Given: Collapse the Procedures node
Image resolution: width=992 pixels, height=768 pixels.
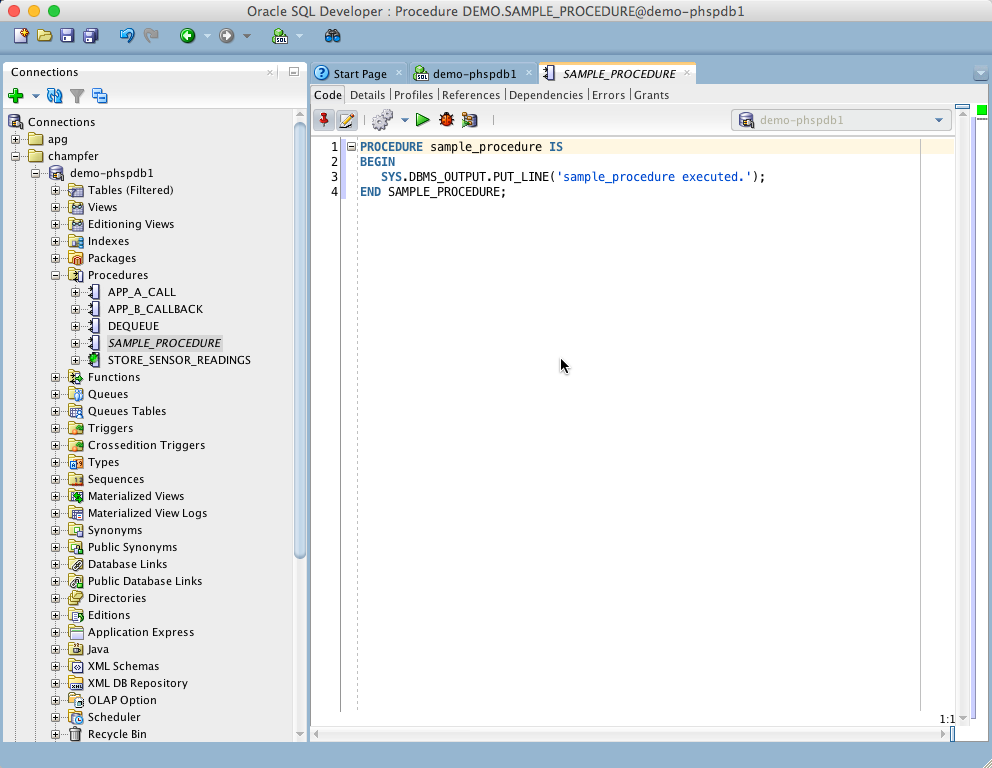Looking at the screenshot, I should [56, 275].
